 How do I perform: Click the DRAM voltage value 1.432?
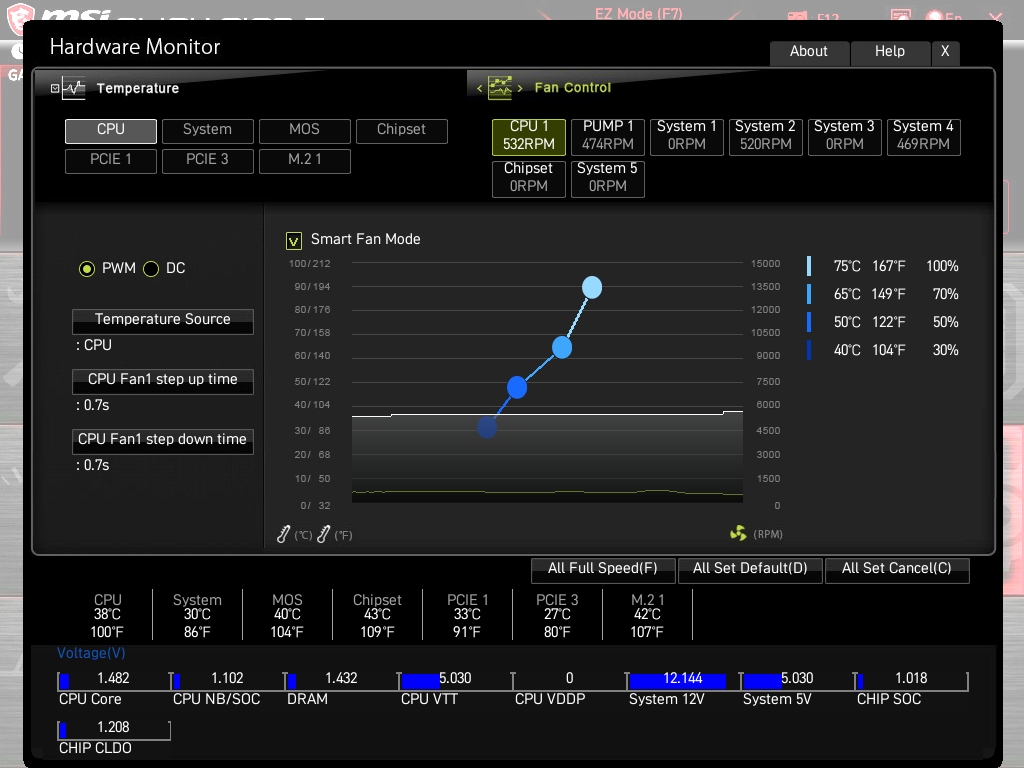point(342,679)
